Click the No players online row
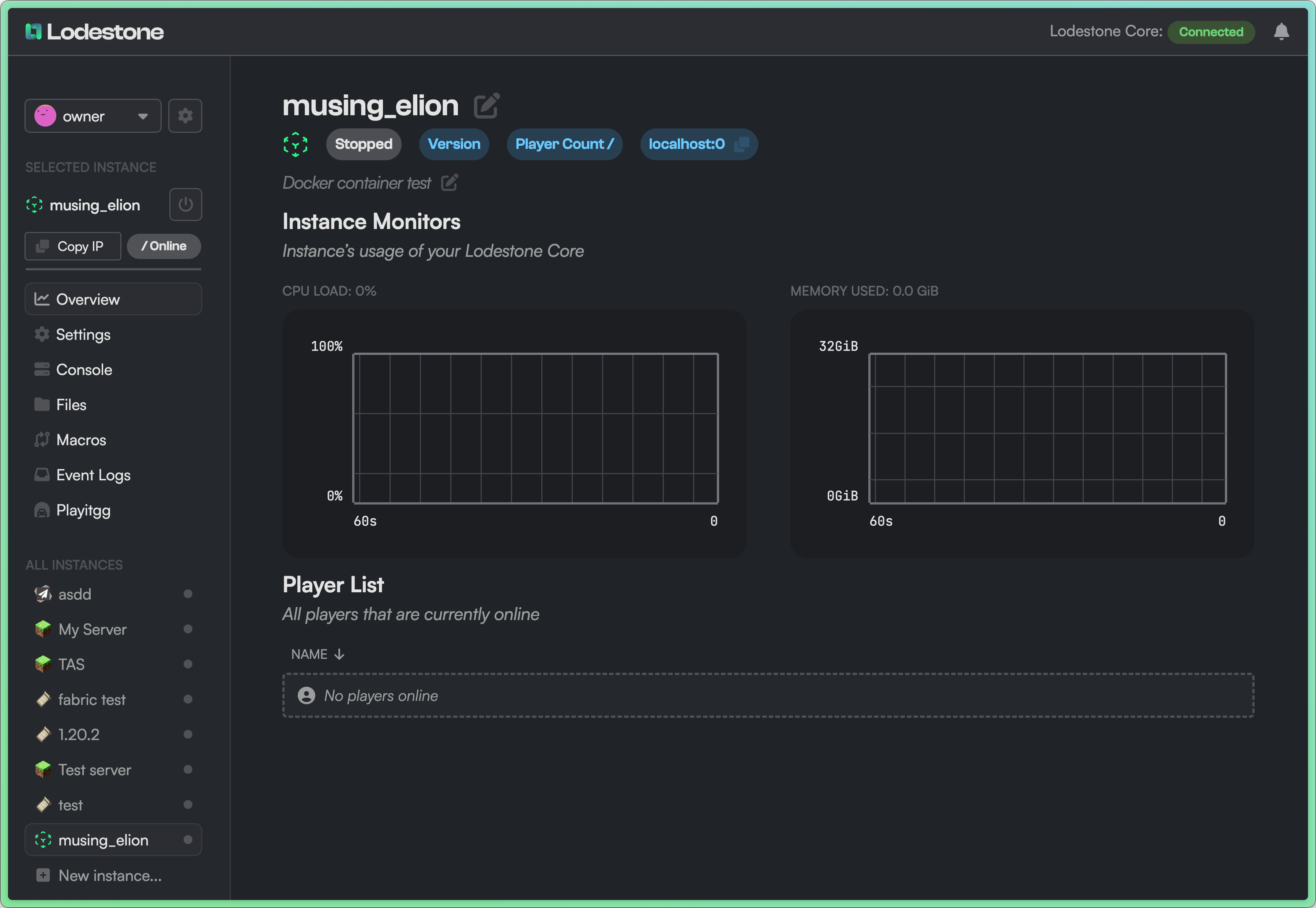The width and height of the screenshot is (1316, 908). point(768,695)
